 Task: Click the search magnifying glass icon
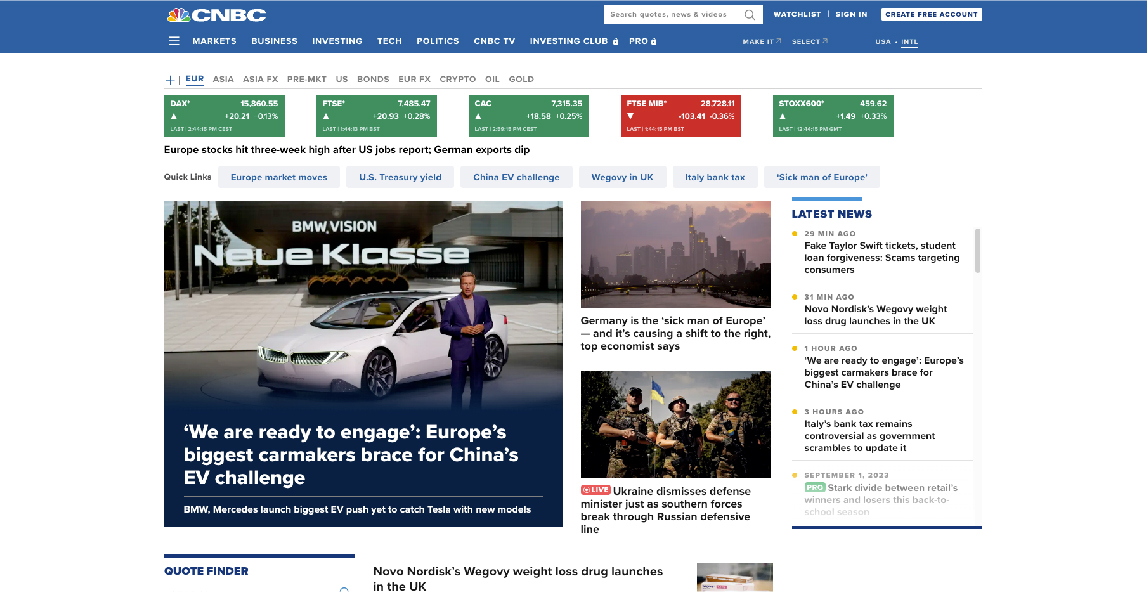pos(748,14)
